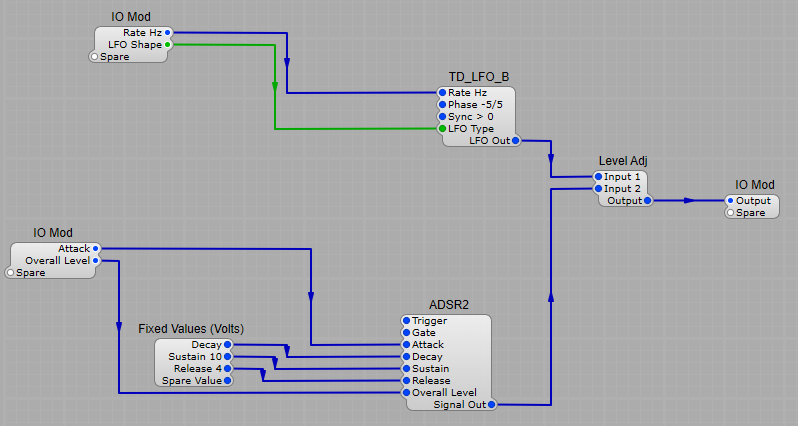798x426 pixels.
Task: Click the LFO Out pin on TD_LFO_B
Action: tap(516, 141)
